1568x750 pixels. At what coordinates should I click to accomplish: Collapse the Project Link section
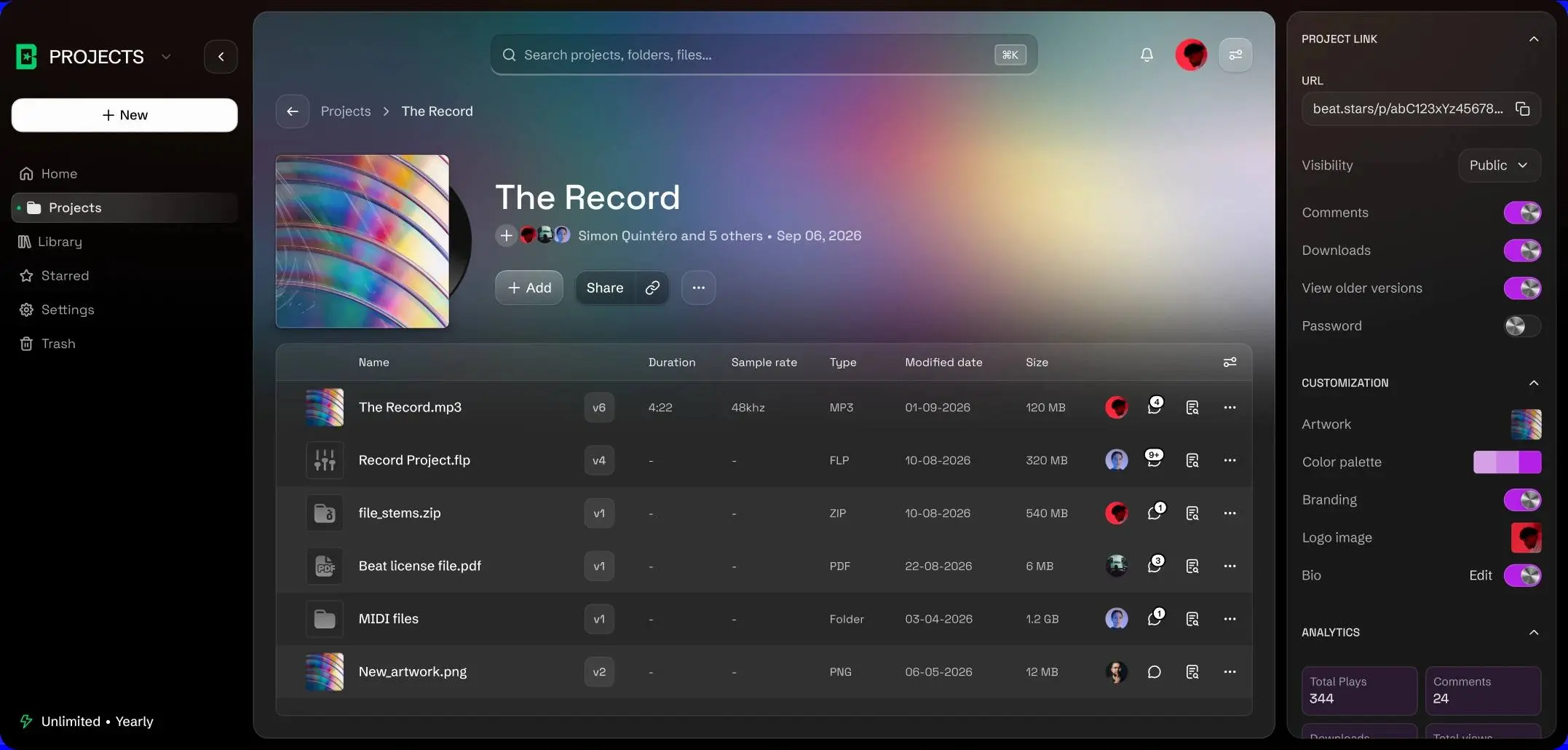point(1533,39)
